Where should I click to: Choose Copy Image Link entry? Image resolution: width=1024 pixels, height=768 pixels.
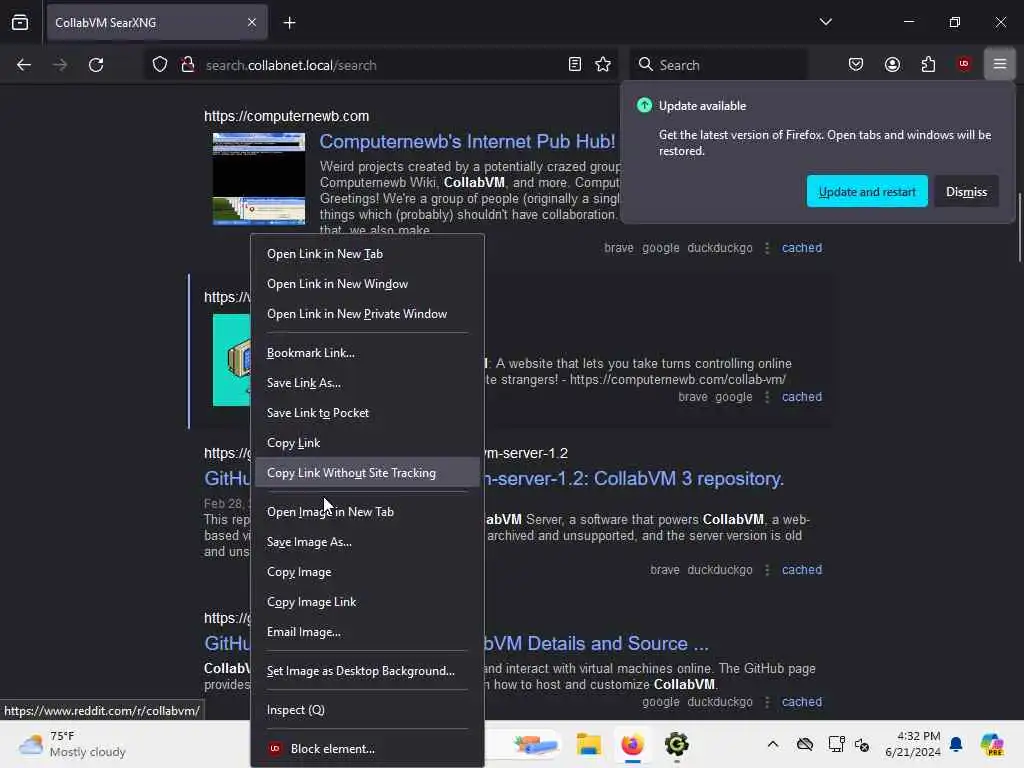click(x=368, y=602)
